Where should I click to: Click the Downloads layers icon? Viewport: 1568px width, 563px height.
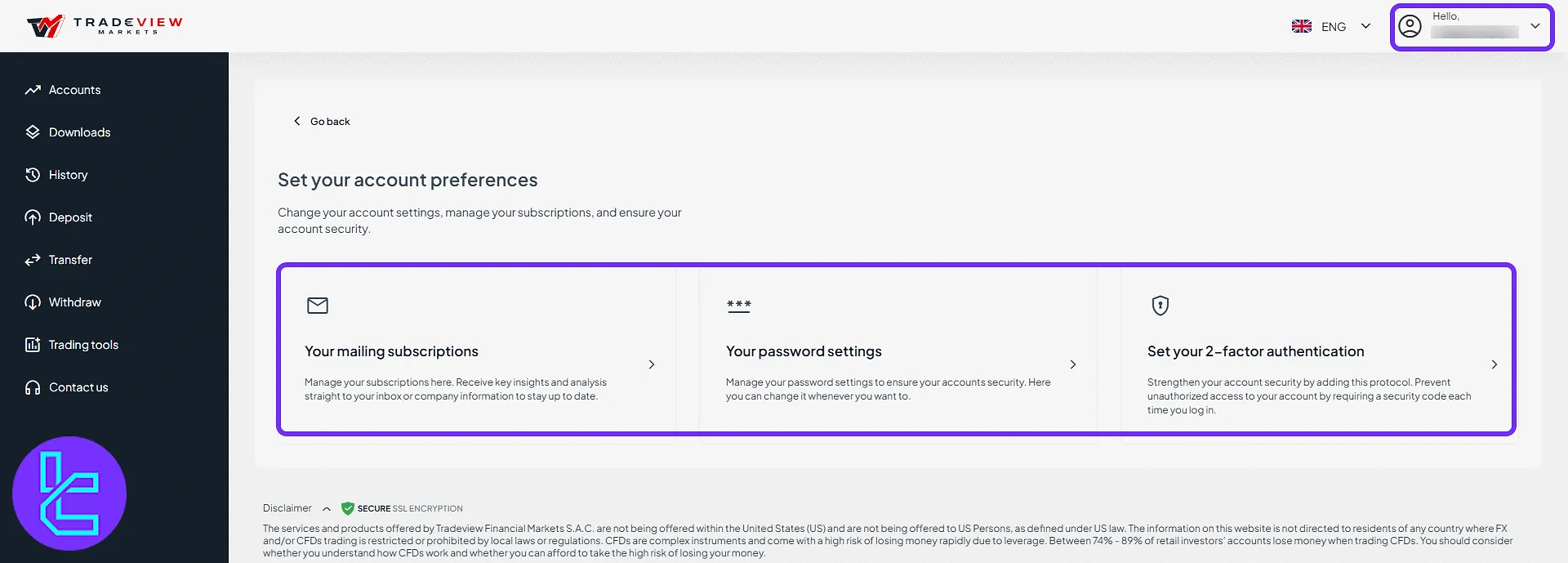pyautogui.click(x=33, y=132)
